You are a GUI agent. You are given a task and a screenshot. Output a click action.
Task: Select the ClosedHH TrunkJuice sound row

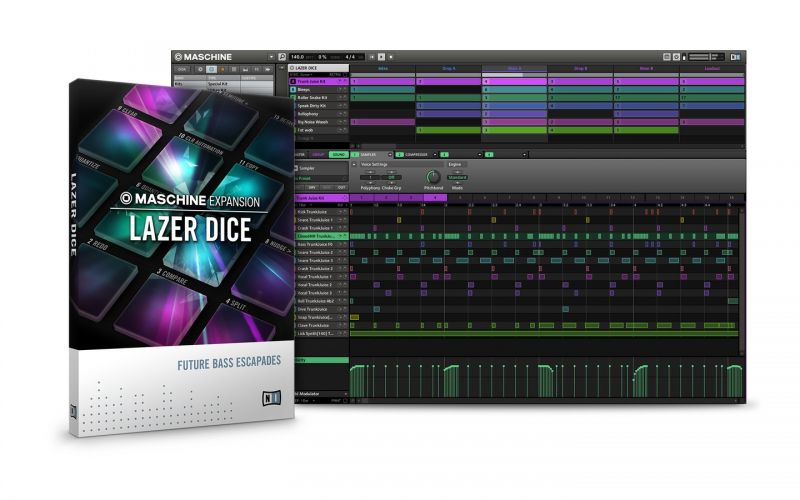pyautogui.click(x=321, y=236)
